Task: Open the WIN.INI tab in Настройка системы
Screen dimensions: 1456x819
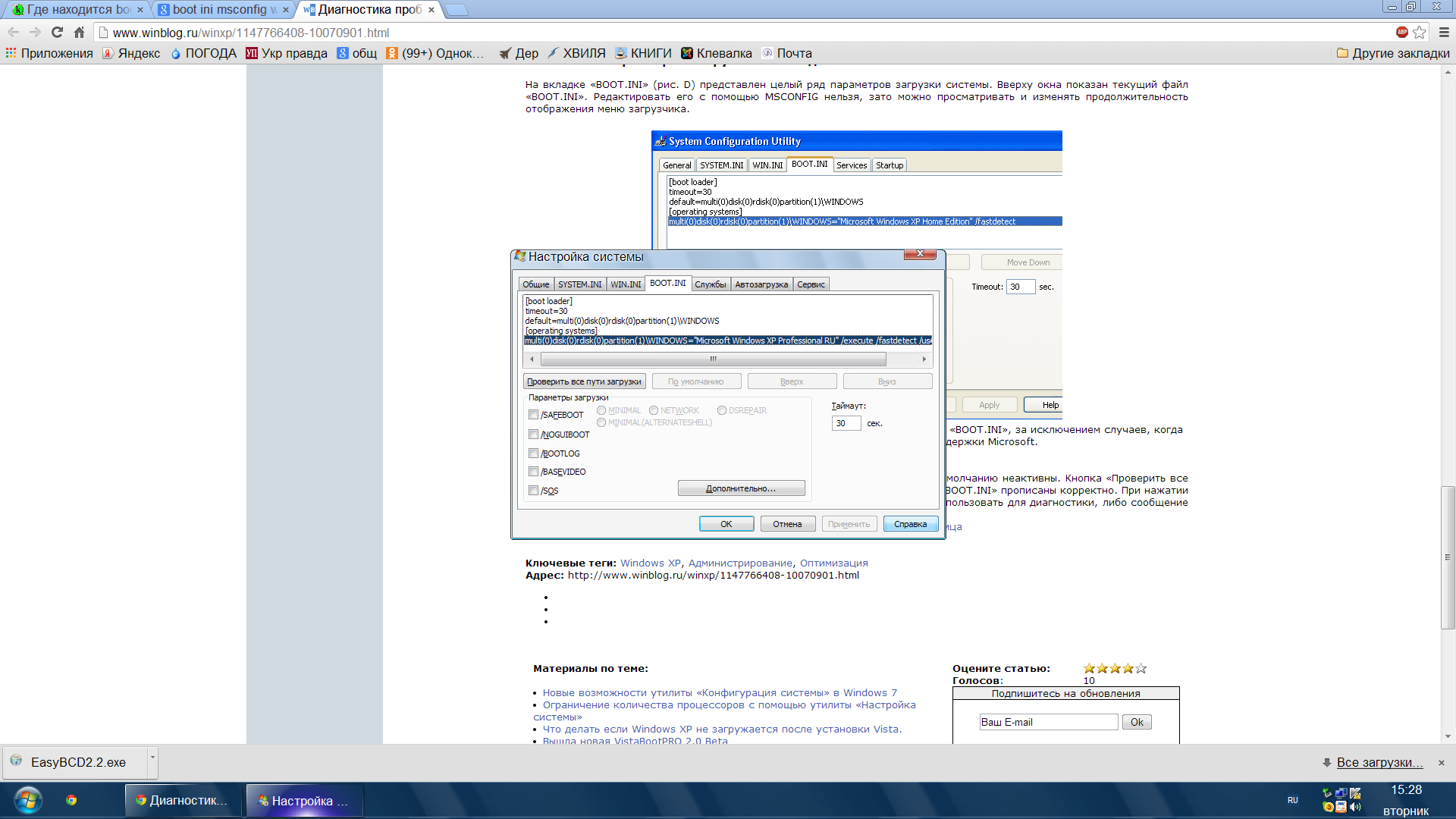Action: pyautogui.click(x=626, y=284)
